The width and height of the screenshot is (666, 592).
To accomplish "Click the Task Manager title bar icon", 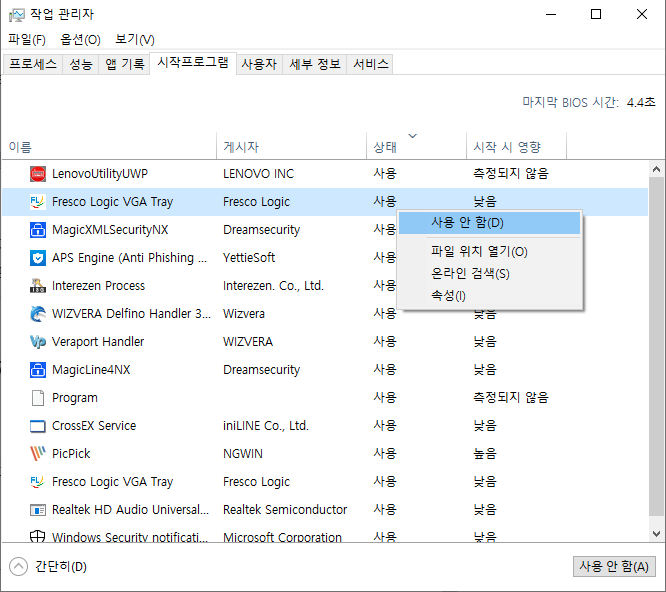I will 17,15.
